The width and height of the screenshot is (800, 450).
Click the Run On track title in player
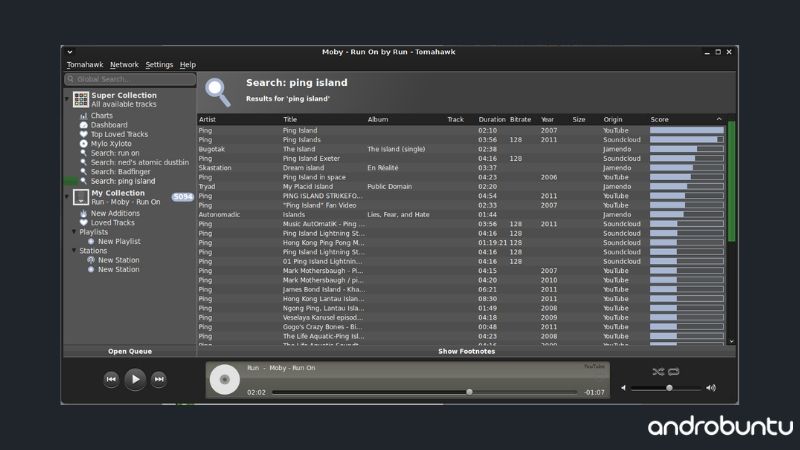click(x=304, y=368)
